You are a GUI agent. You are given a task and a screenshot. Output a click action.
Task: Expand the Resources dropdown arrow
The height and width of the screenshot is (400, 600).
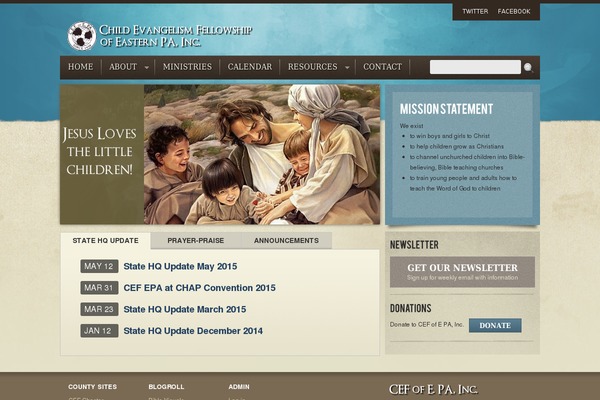click(347, 68)
